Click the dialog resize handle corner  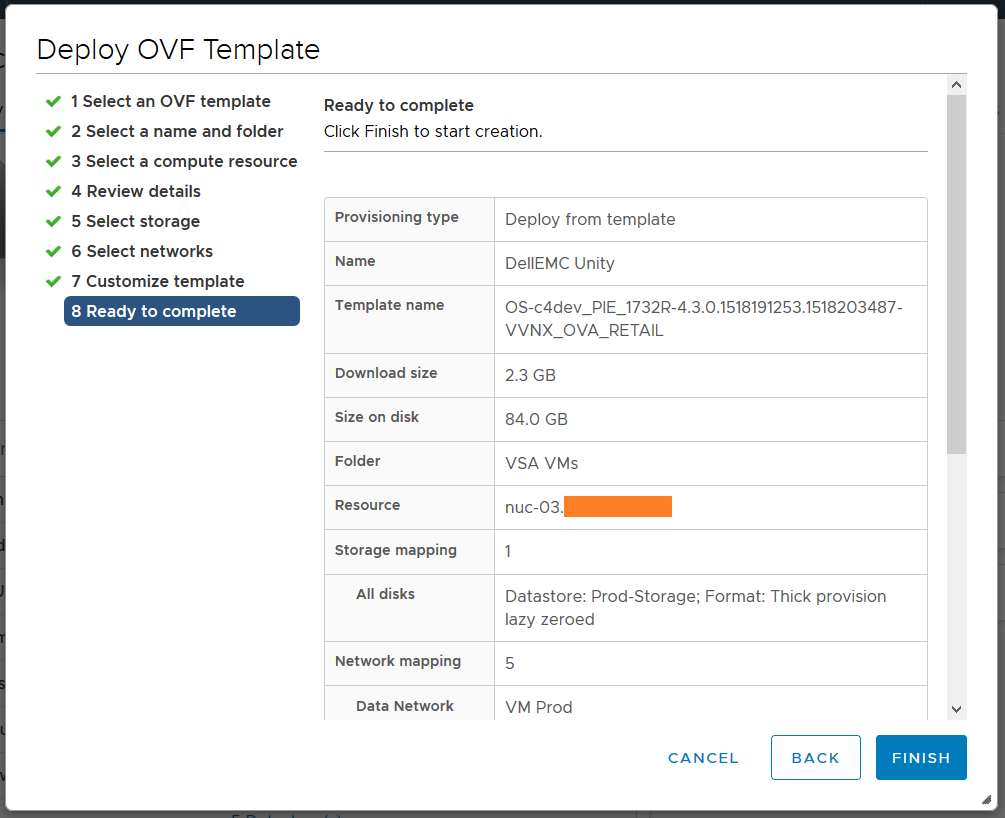point(986,799)
